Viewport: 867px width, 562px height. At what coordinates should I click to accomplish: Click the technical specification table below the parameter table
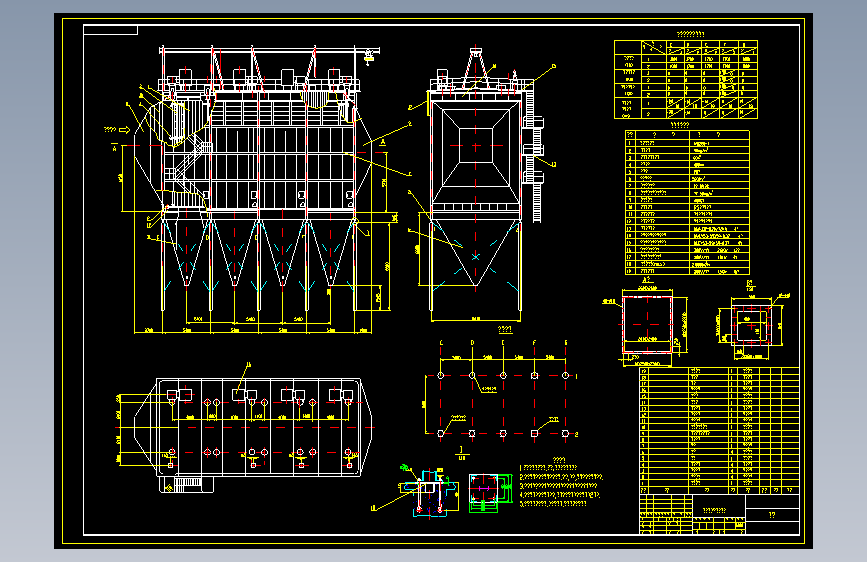tap(687, 202)
